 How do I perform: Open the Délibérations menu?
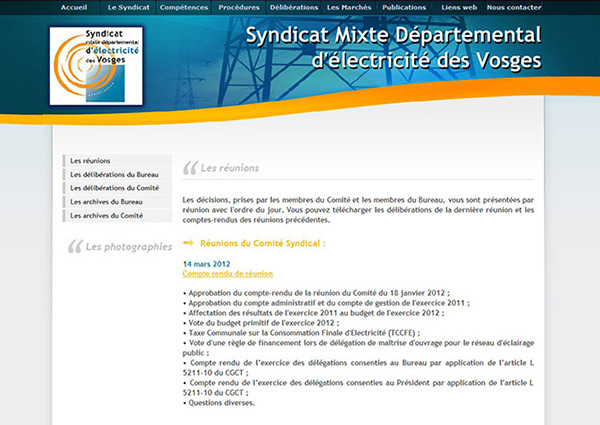coord(294,7)
